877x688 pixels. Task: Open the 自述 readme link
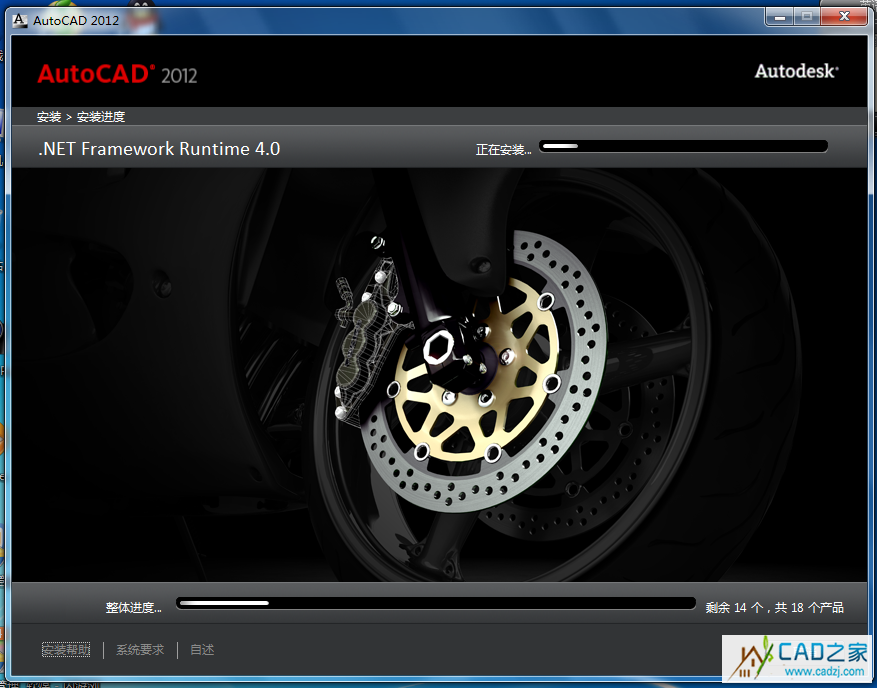pos(202,650)
